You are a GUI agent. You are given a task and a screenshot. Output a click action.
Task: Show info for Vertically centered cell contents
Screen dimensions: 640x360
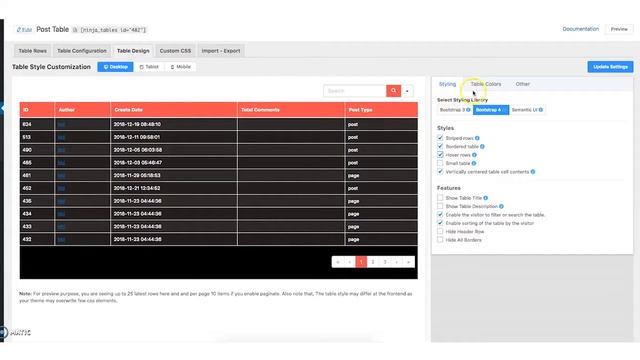tap(533, 172)
